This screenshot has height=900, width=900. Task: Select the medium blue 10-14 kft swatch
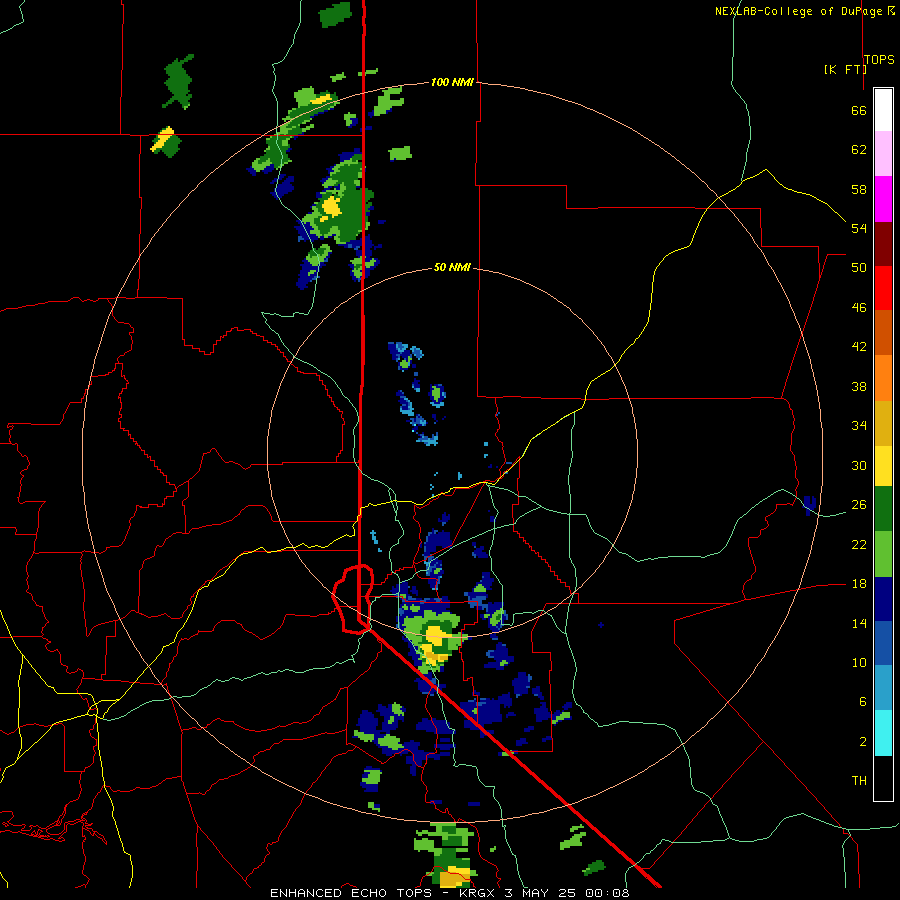(x=883, y=643)
